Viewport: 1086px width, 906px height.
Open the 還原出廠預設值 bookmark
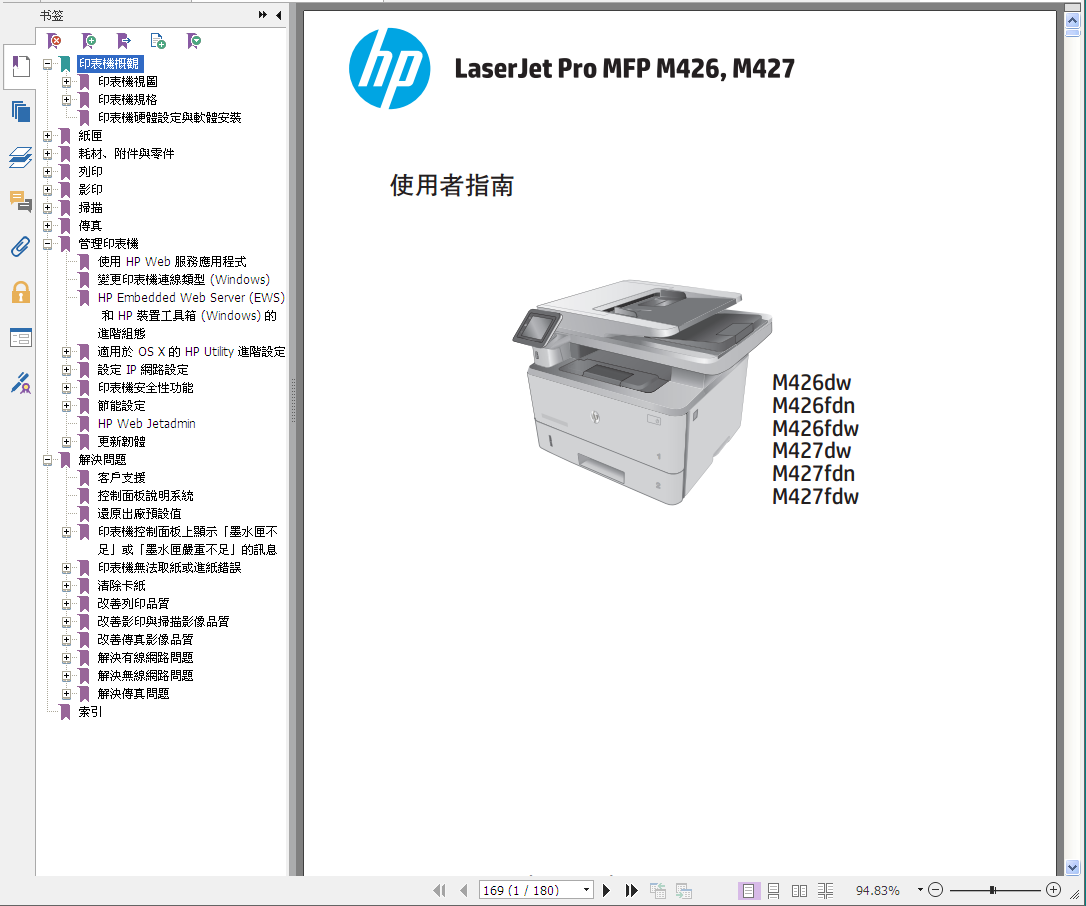pos(139,514)
